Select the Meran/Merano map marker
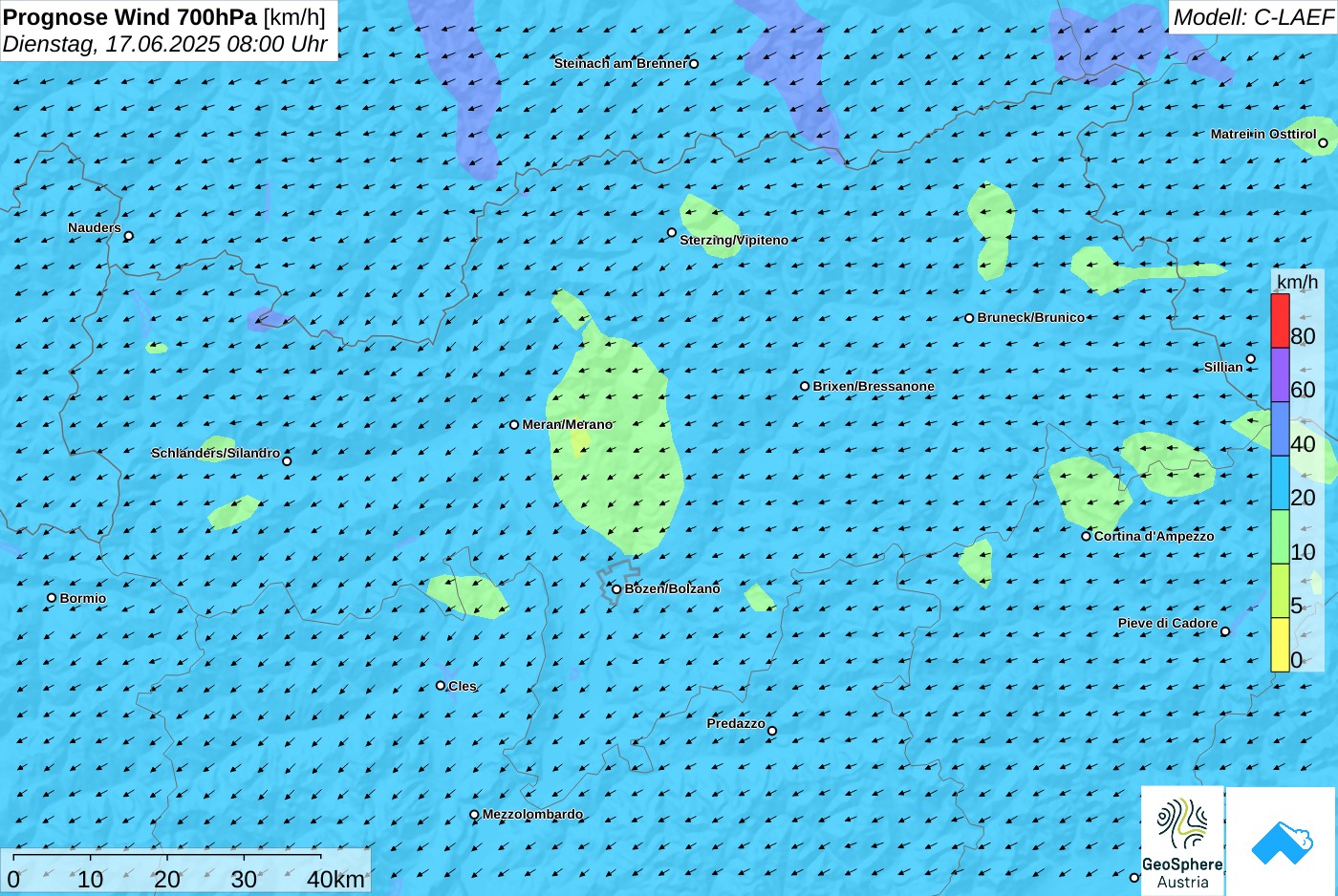1338x896 pixels. point(514,425)
